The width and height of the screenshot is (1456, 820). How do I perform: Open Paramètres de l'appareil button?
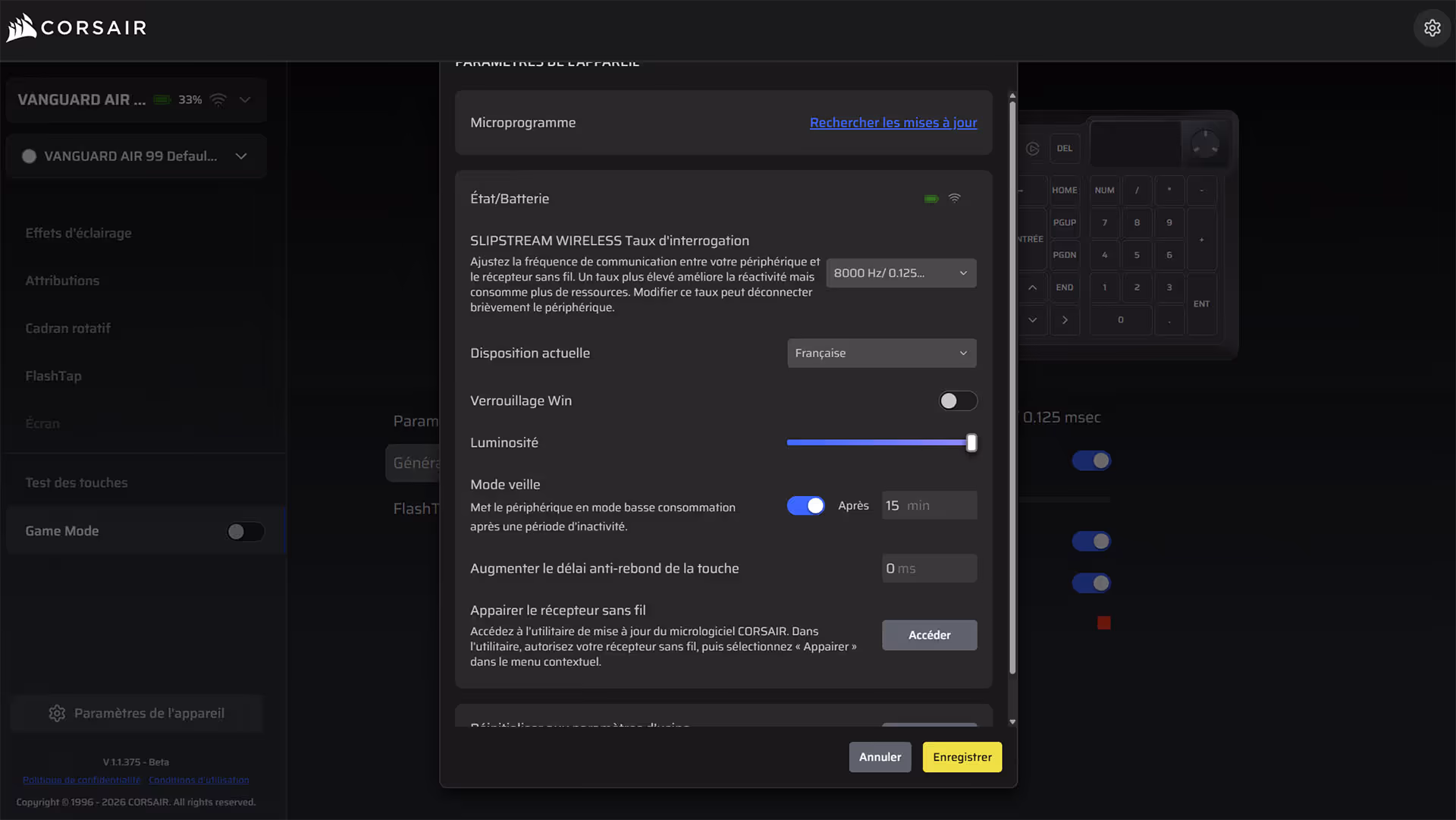point(136,713)
